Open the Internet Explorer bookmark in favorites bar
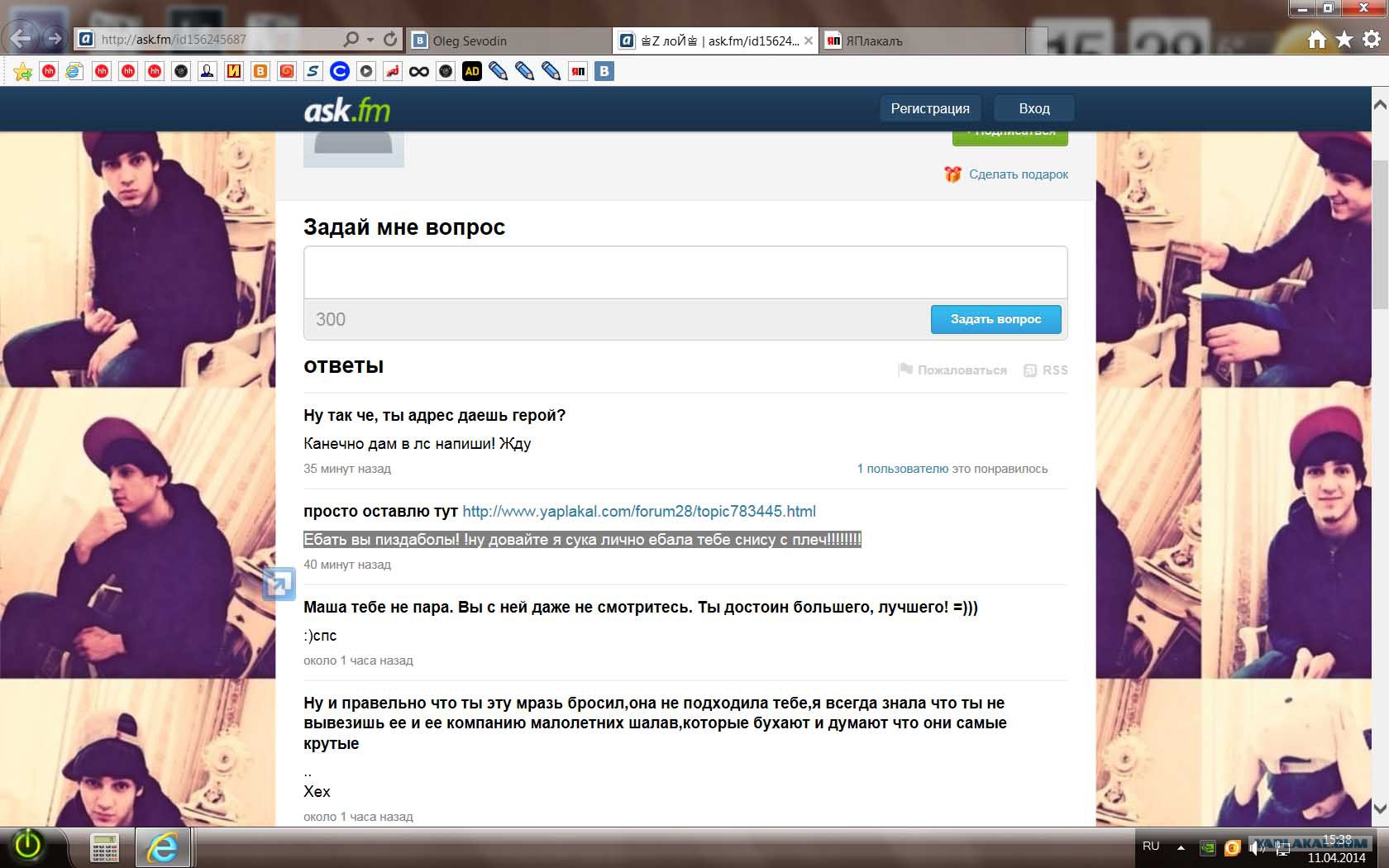This screenshot has width=1389, height=868. [74, 71]
